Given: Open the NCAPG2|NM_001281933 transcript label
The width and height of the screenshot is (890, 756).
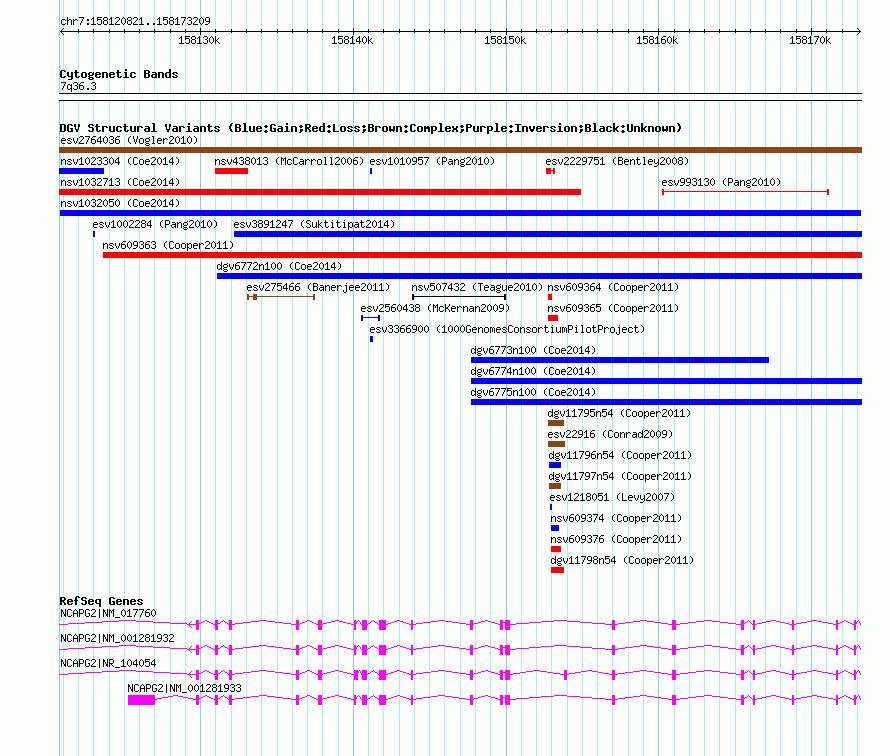Looking at the screenshot, I should click(184, 688).
